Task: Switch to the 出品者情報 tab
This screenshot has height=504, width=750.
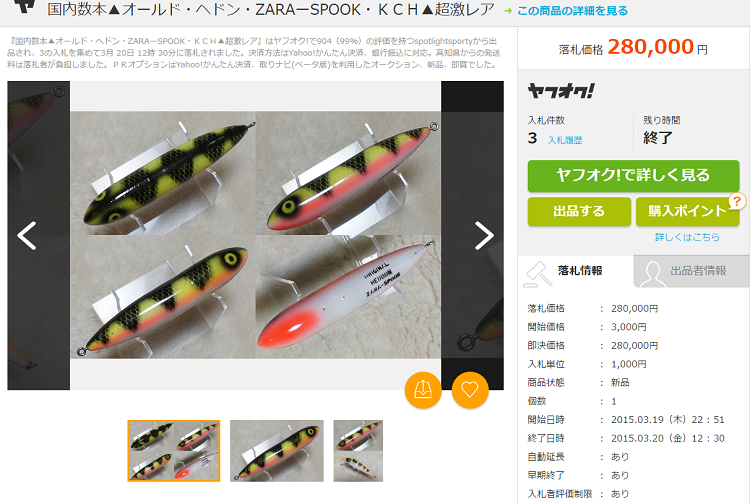Action: (692, 271)
